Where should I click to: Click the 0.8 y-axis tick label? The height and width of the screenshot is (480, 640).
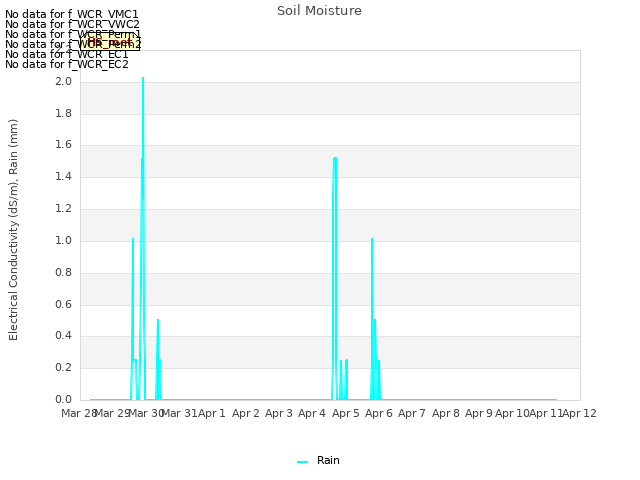[x=63, y=272]
